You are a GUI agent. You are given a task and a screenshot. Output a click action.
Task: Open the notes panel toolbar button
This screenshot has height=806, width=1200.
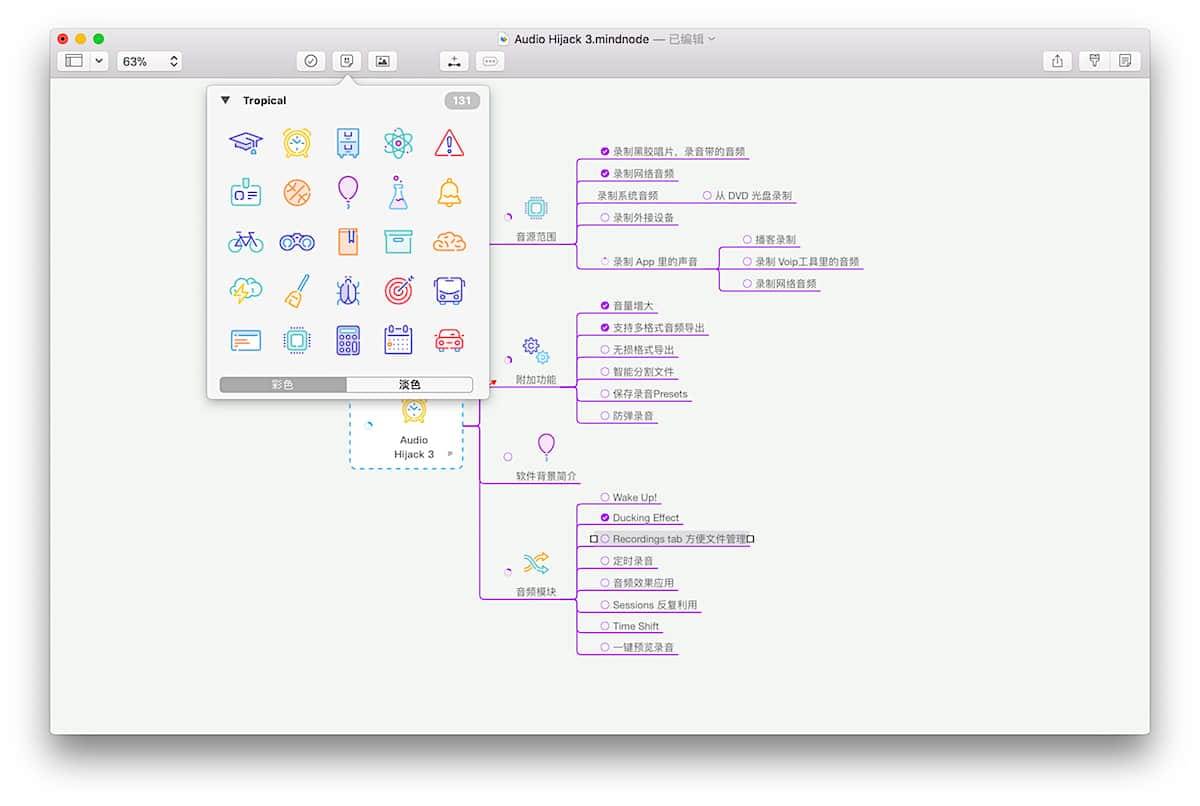pos(1125,61)
